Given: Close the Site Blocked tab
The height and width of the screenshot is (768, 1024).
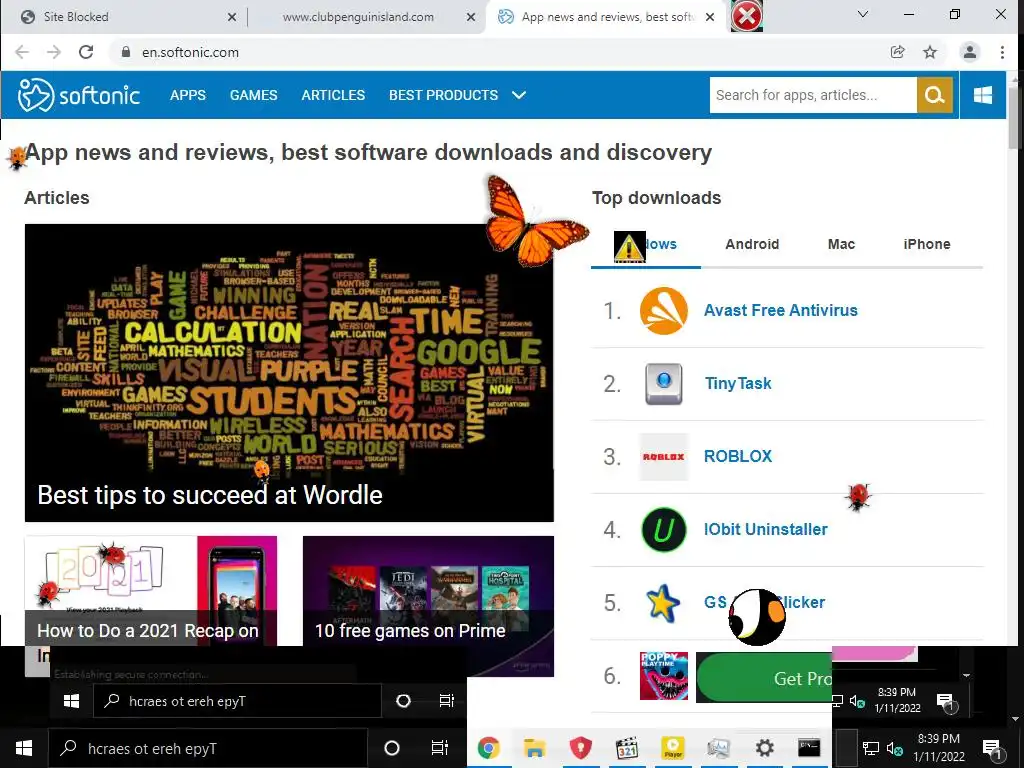Looking at the screenshot, I should (x=232, y=17).
